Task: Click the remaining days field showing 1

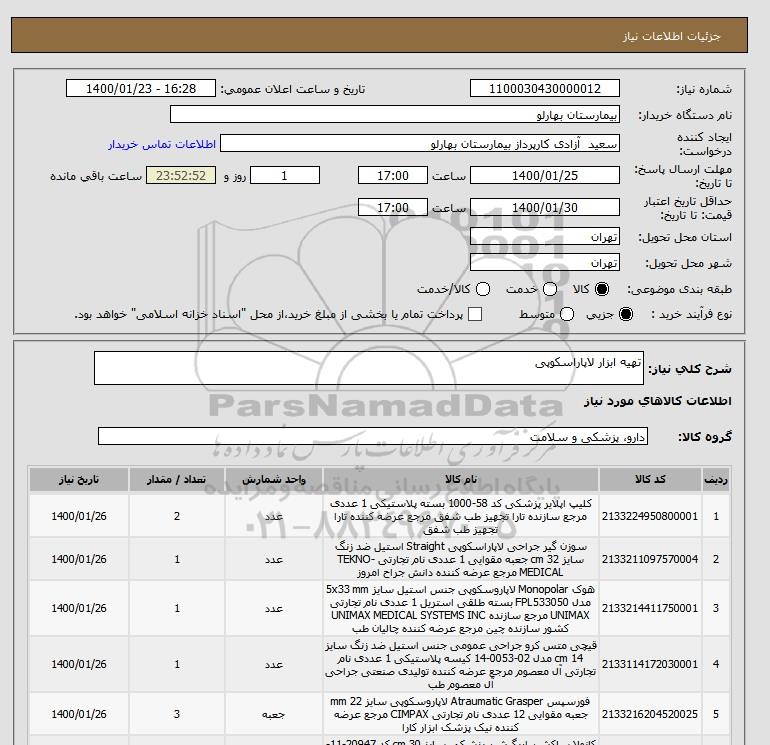Action: 285,175
